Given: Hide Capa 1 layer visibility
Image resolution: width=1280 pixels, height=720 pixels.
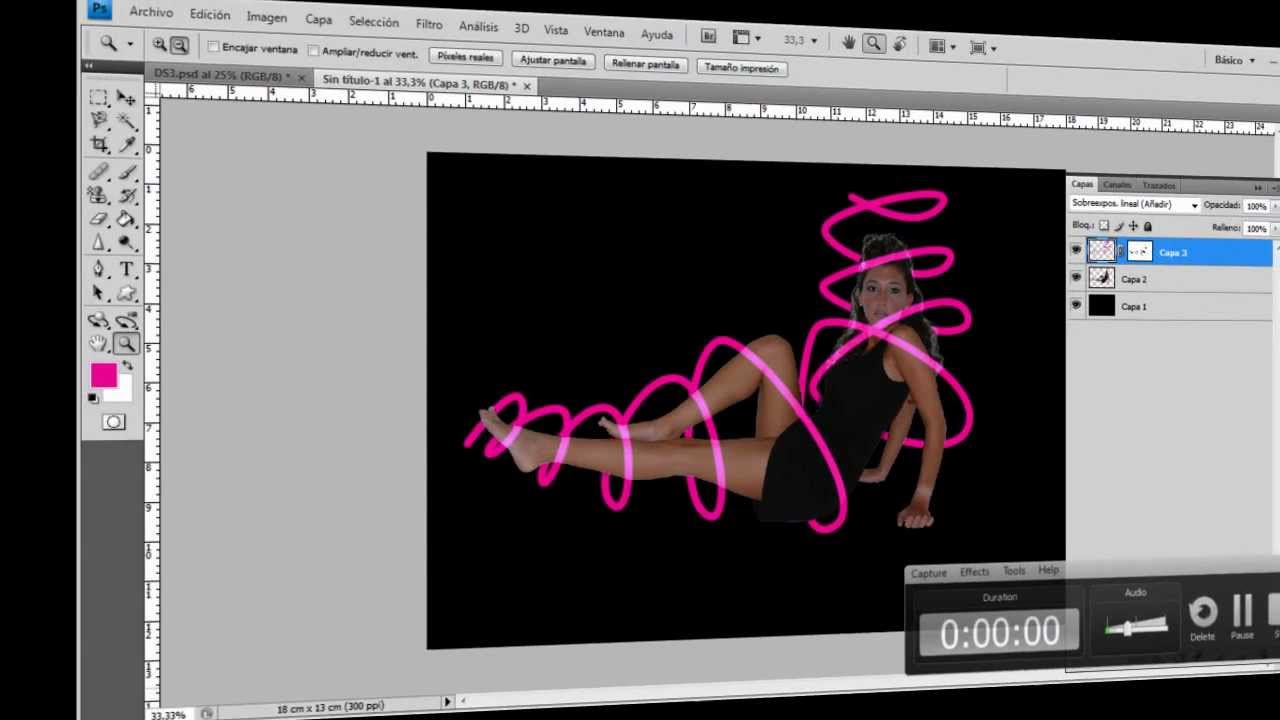Looking at the screenshot, I should pos(1076,305).
